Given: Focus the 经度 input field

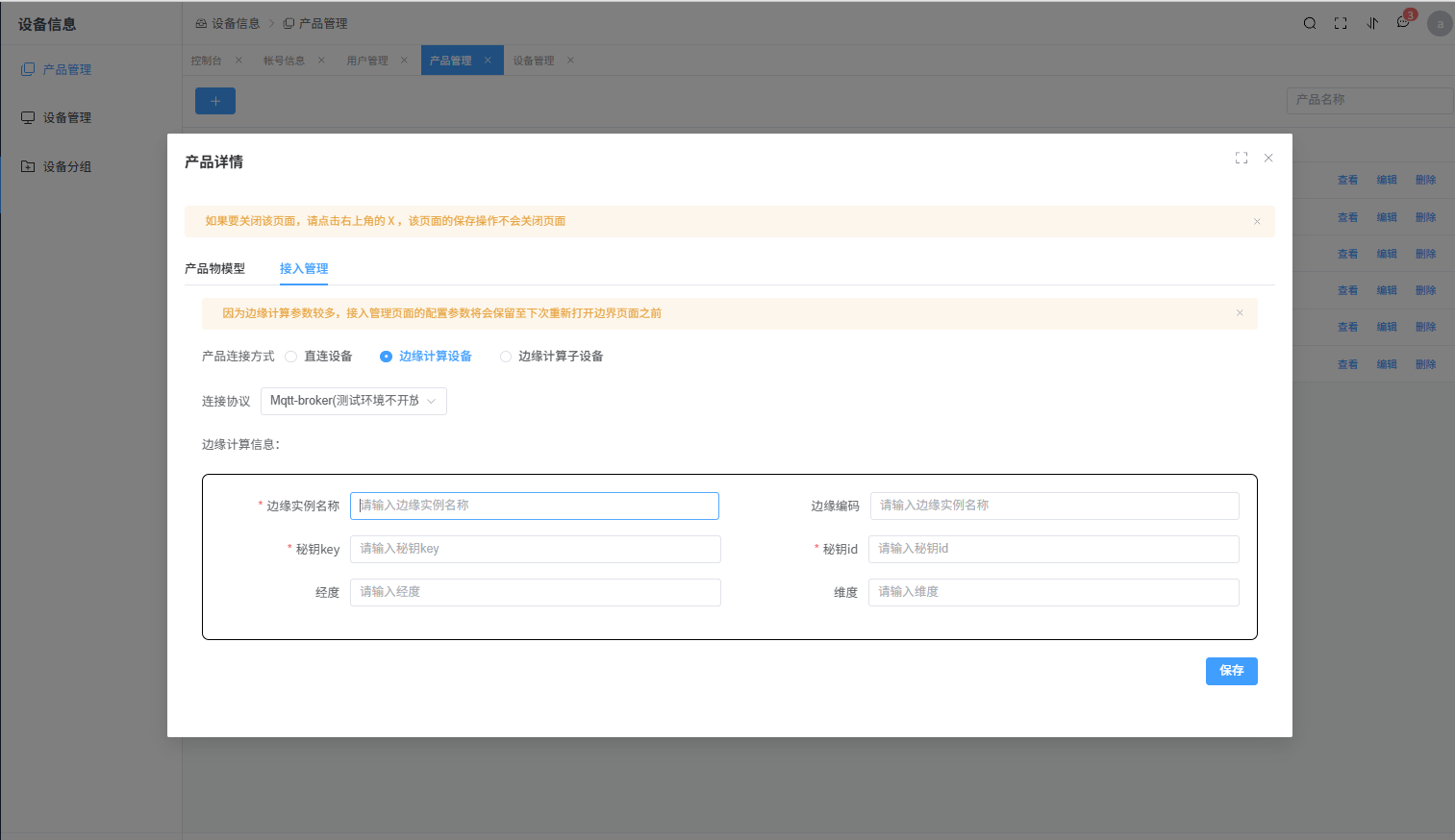Looking at the screenshot, I should point(535,592).
